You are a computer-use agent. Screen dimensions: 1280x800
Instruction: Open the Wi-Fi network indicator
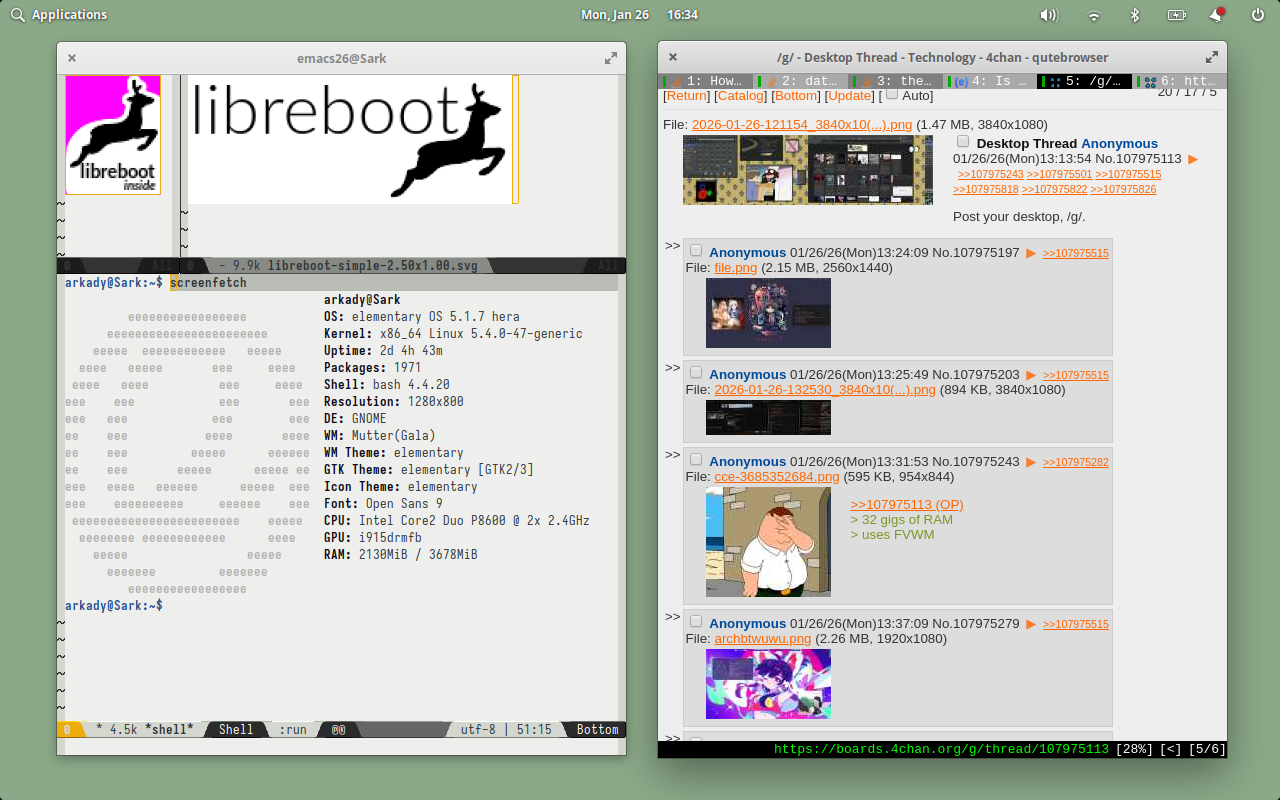pos(1094,15)
